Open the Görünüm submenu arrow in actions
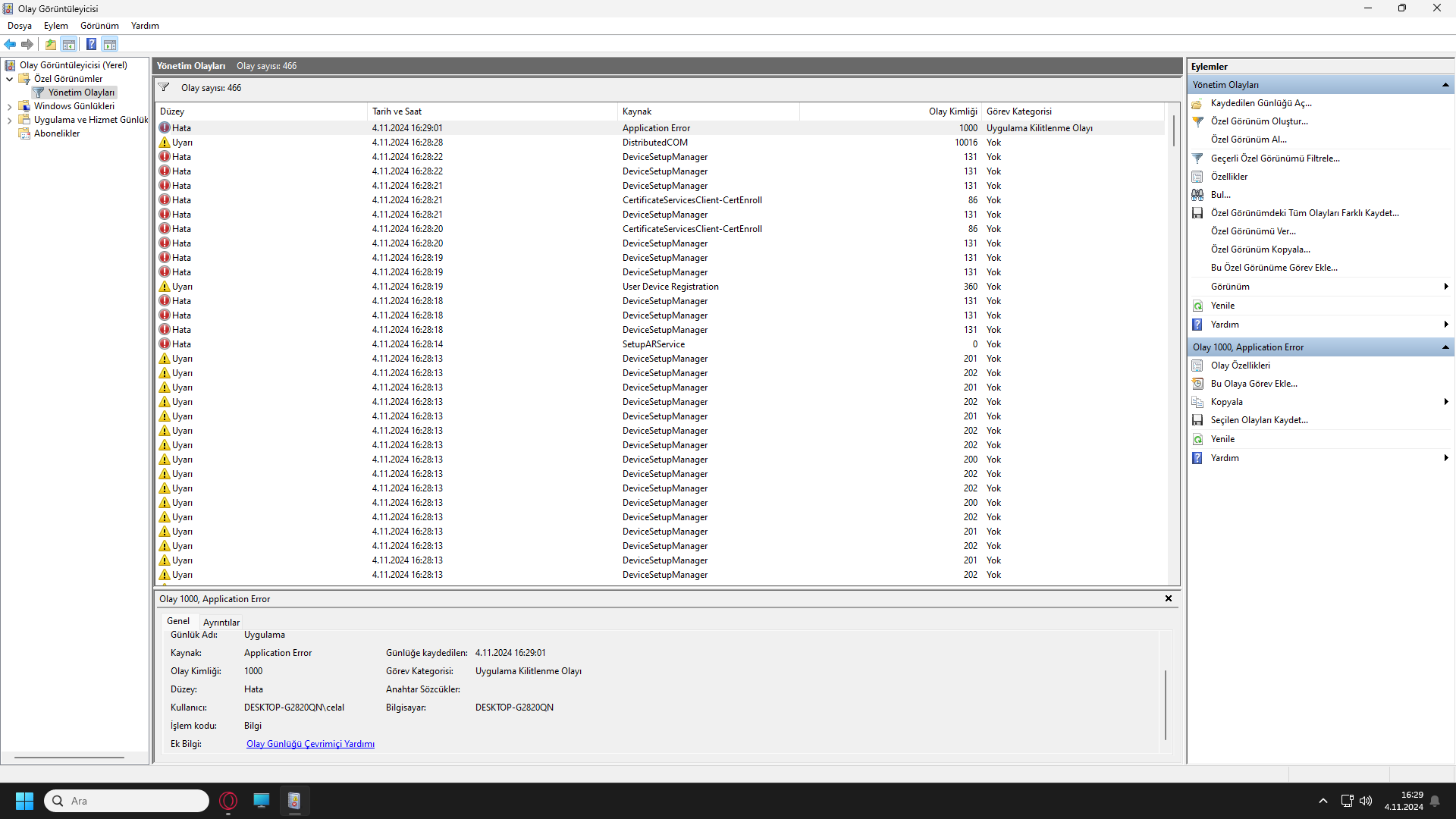 click(1445, 287)
